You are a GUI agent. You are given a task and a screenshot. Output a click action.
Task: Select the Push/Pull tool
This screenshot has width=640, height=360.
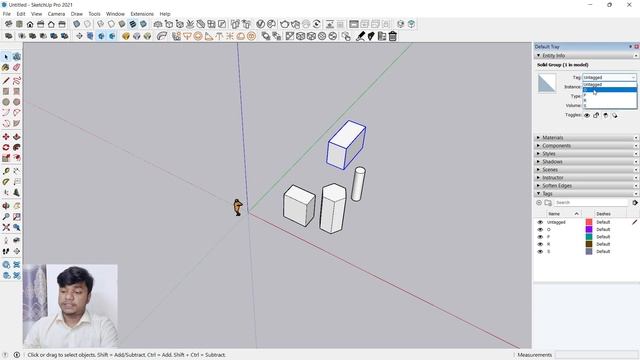(16, 137)
